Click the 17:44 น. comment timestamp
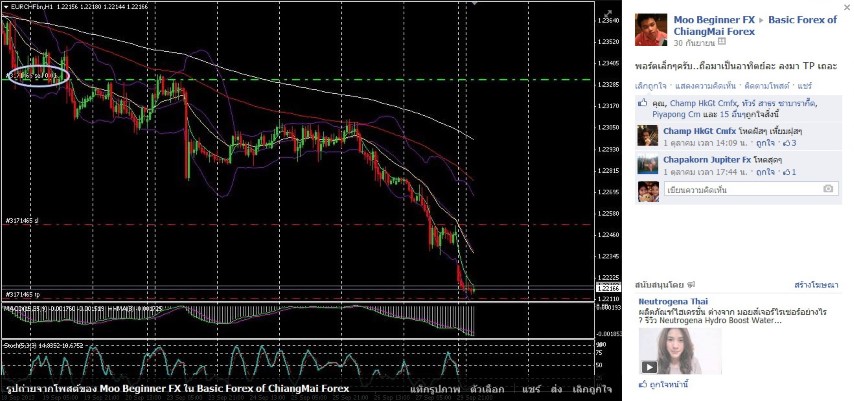854x401 pixels. tap(704, 172)
